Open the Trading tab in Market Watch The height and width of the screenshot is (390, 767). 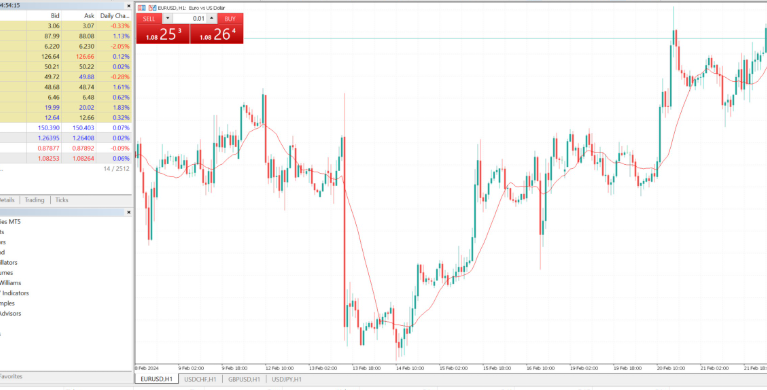click(x=34, y=200)
